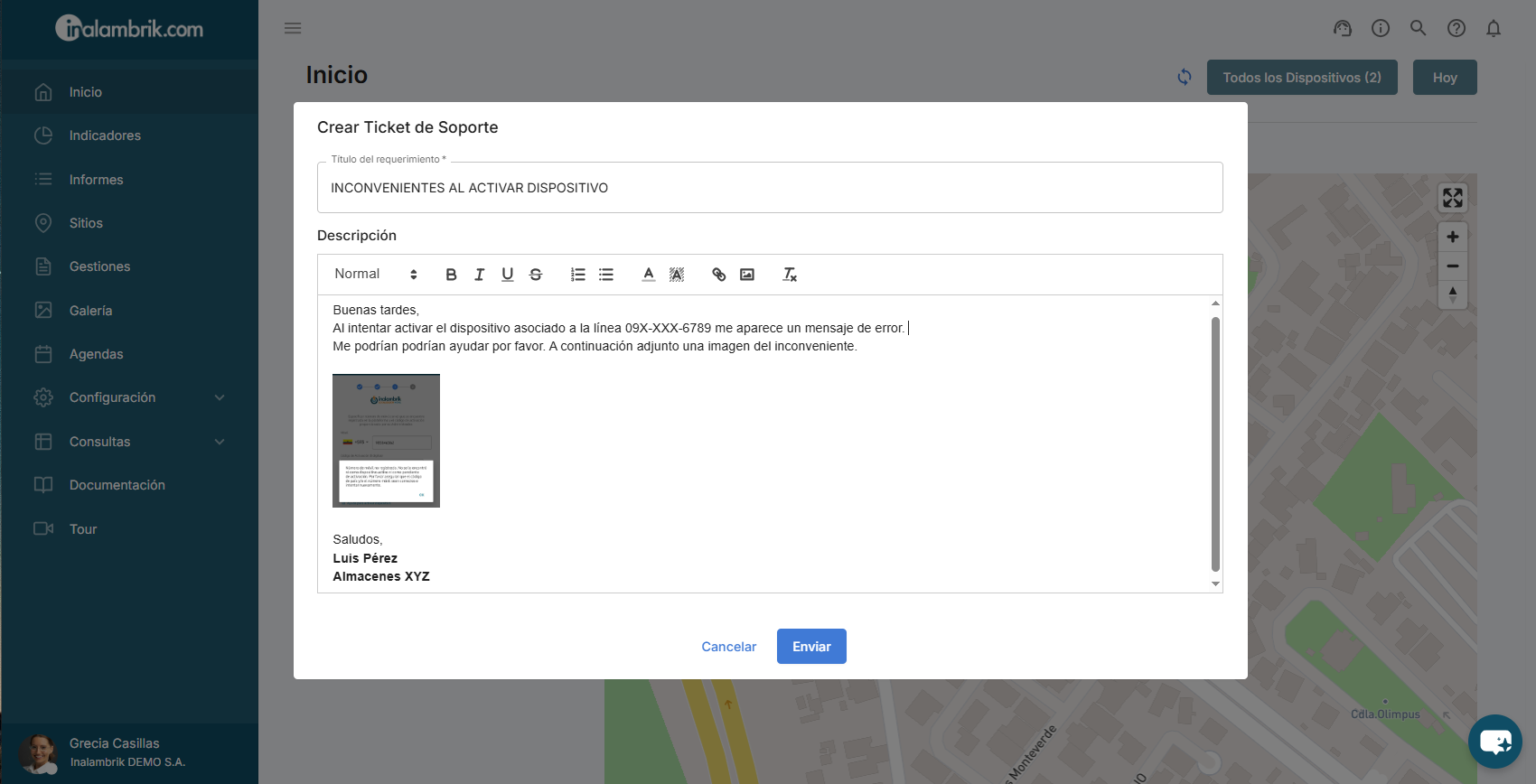Apply italic formatting in the editor toolbar
Screen dimensions: 1536x784
pyautogui.click(x=480, y=275)
